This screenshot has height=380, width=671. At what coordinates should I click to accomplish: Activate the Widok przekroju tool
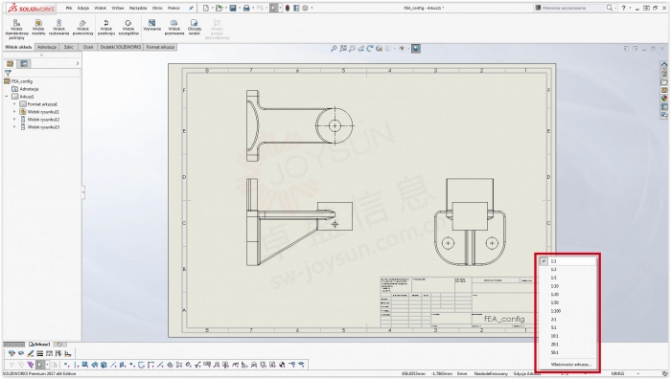pyautogui.click(x=106, y=27)
